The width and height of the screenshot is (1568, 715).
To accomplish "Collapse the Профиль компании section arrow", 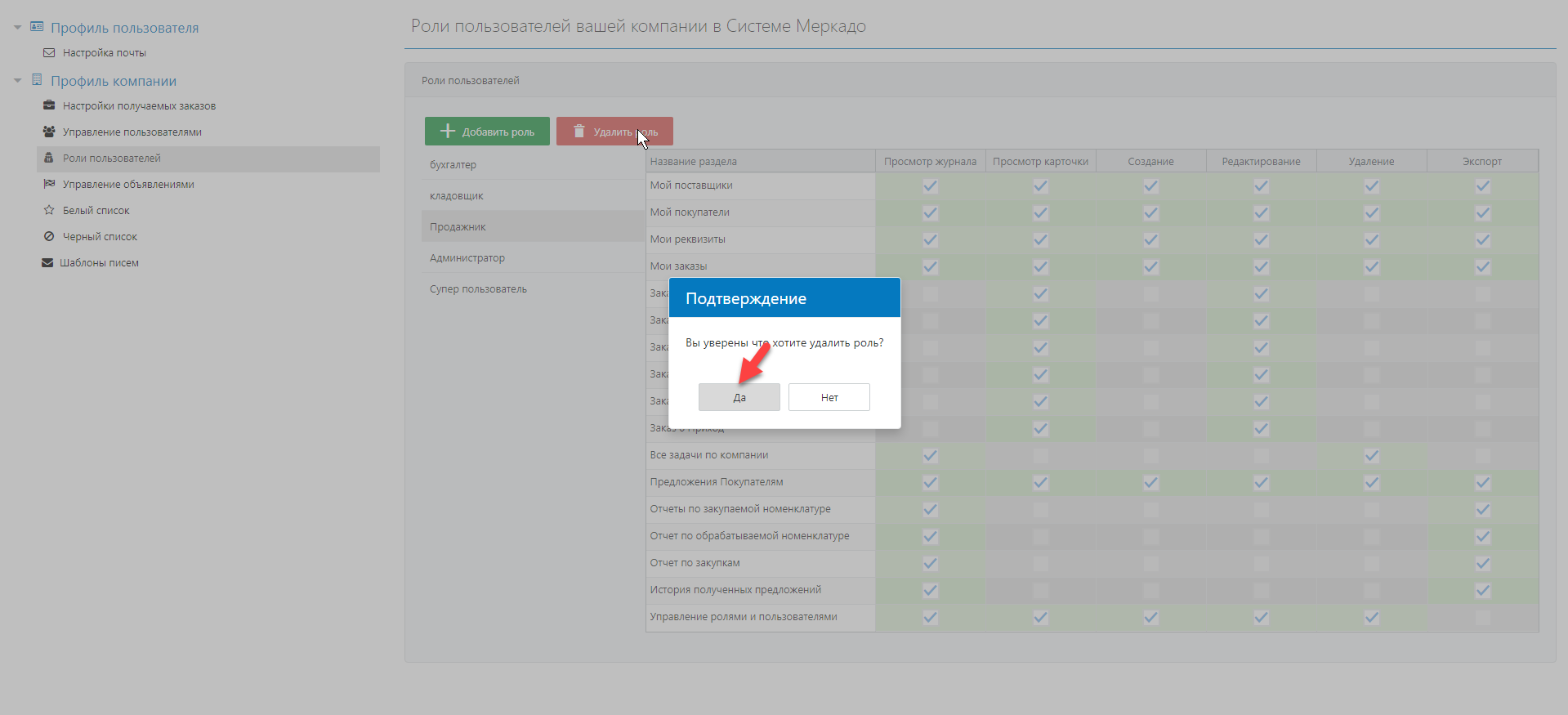I will (17, 81).
